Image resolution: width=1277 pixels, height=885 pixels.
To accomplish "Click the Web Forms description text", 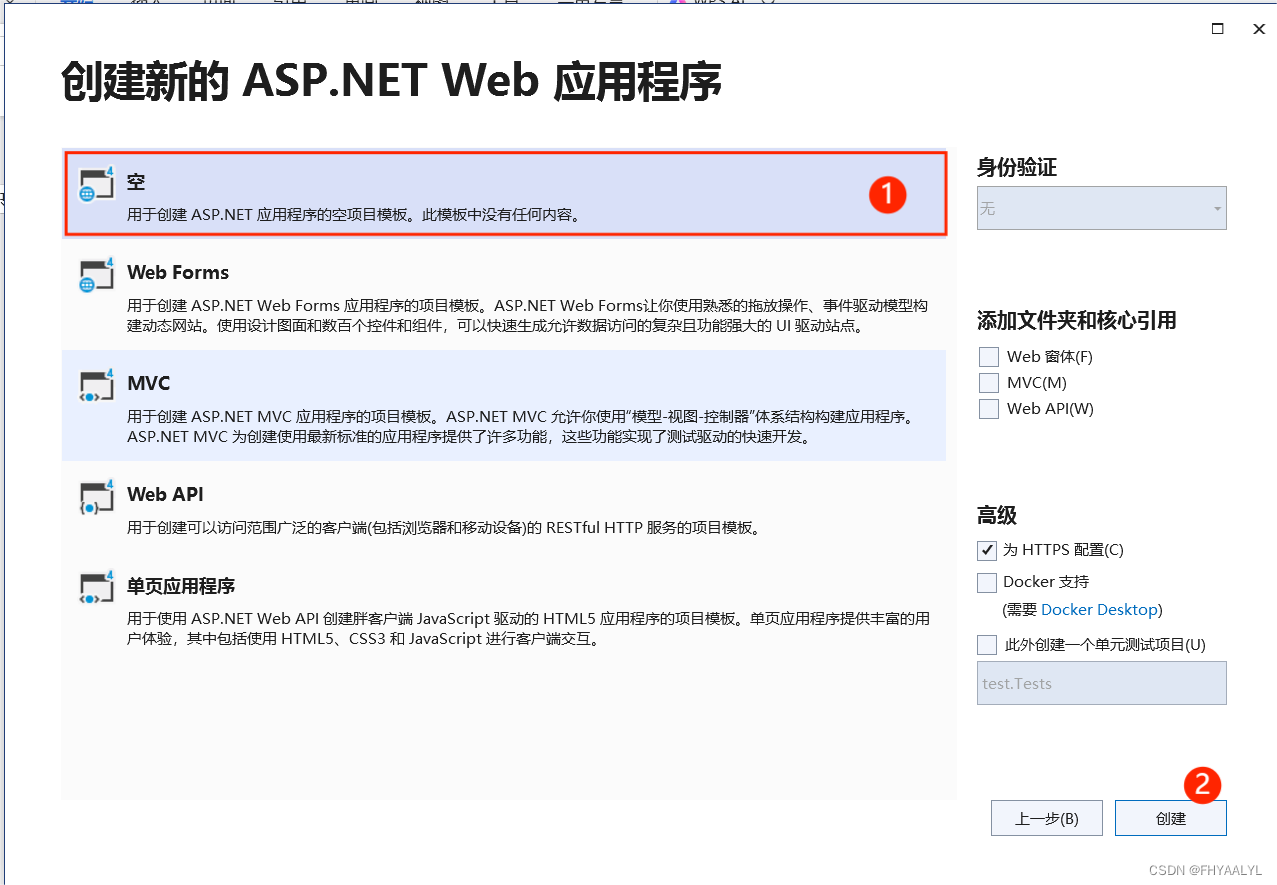I will point(528,316).
